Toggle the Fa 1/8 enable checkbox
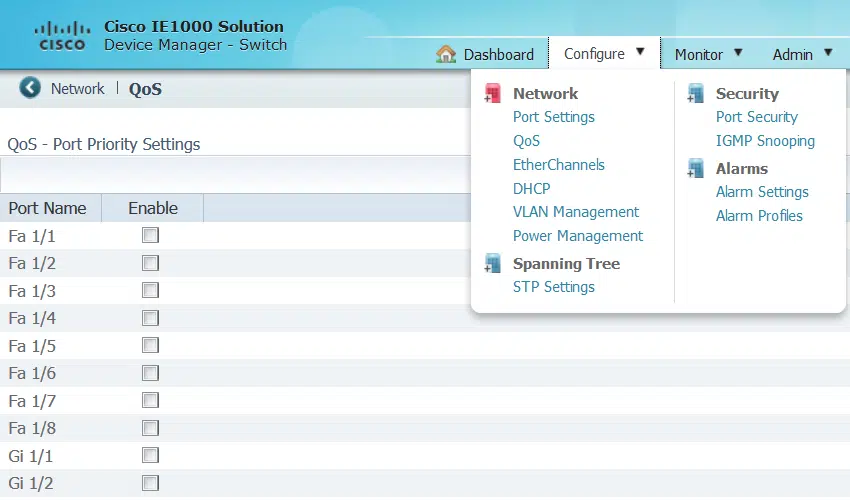Viewport: 850px width, 500px height. coord(150,428)
